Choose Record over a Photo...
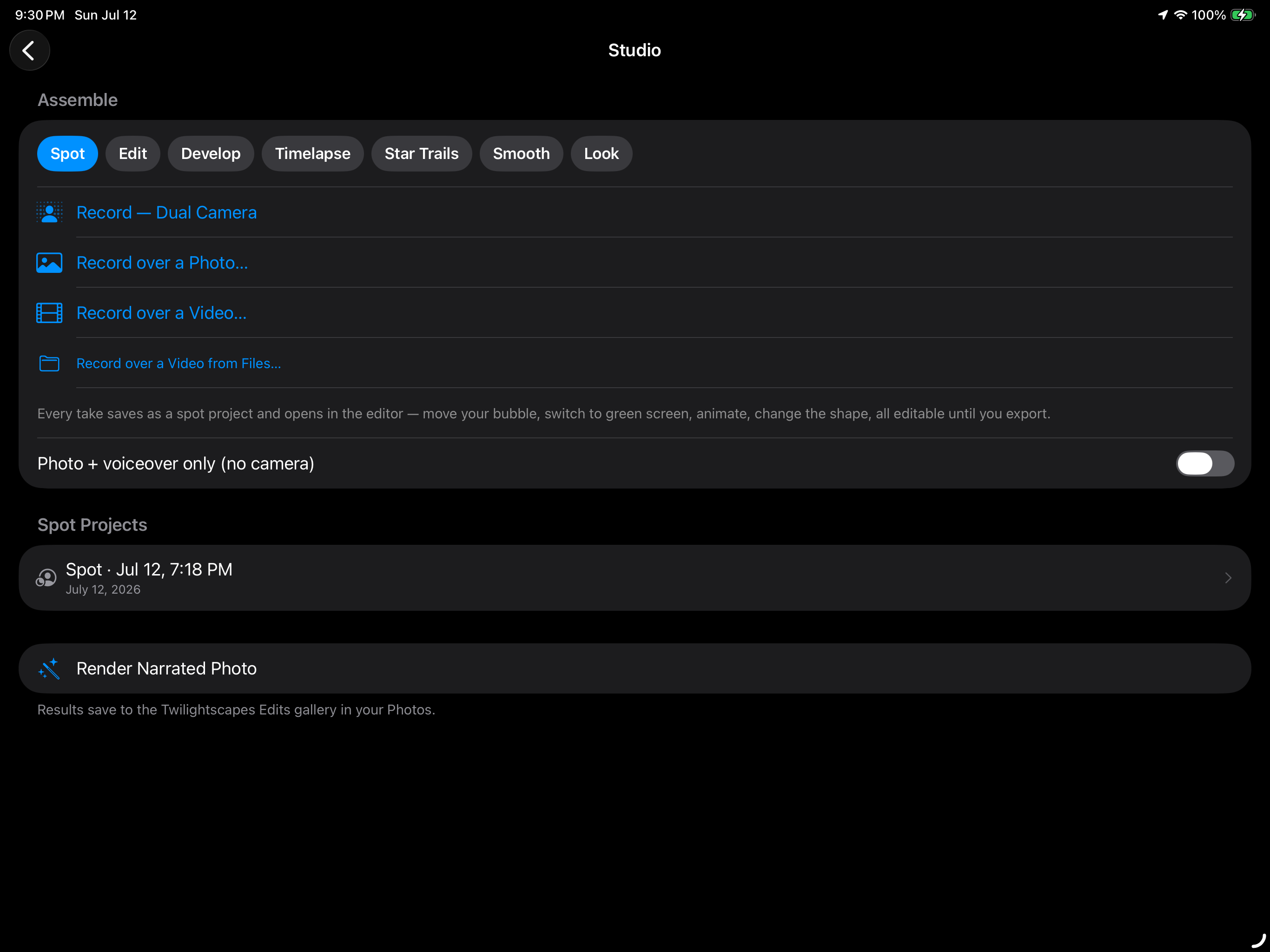 [635, 263]
